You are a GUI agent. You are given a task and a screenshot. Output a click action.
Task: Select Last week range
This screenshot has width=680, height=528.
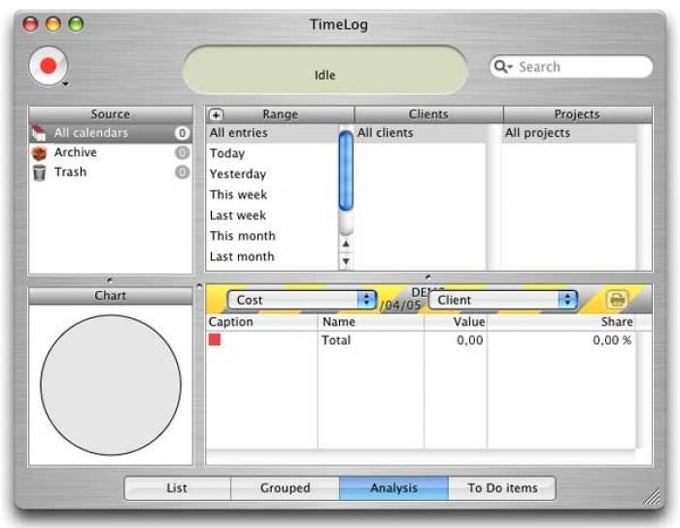[272, 215]
